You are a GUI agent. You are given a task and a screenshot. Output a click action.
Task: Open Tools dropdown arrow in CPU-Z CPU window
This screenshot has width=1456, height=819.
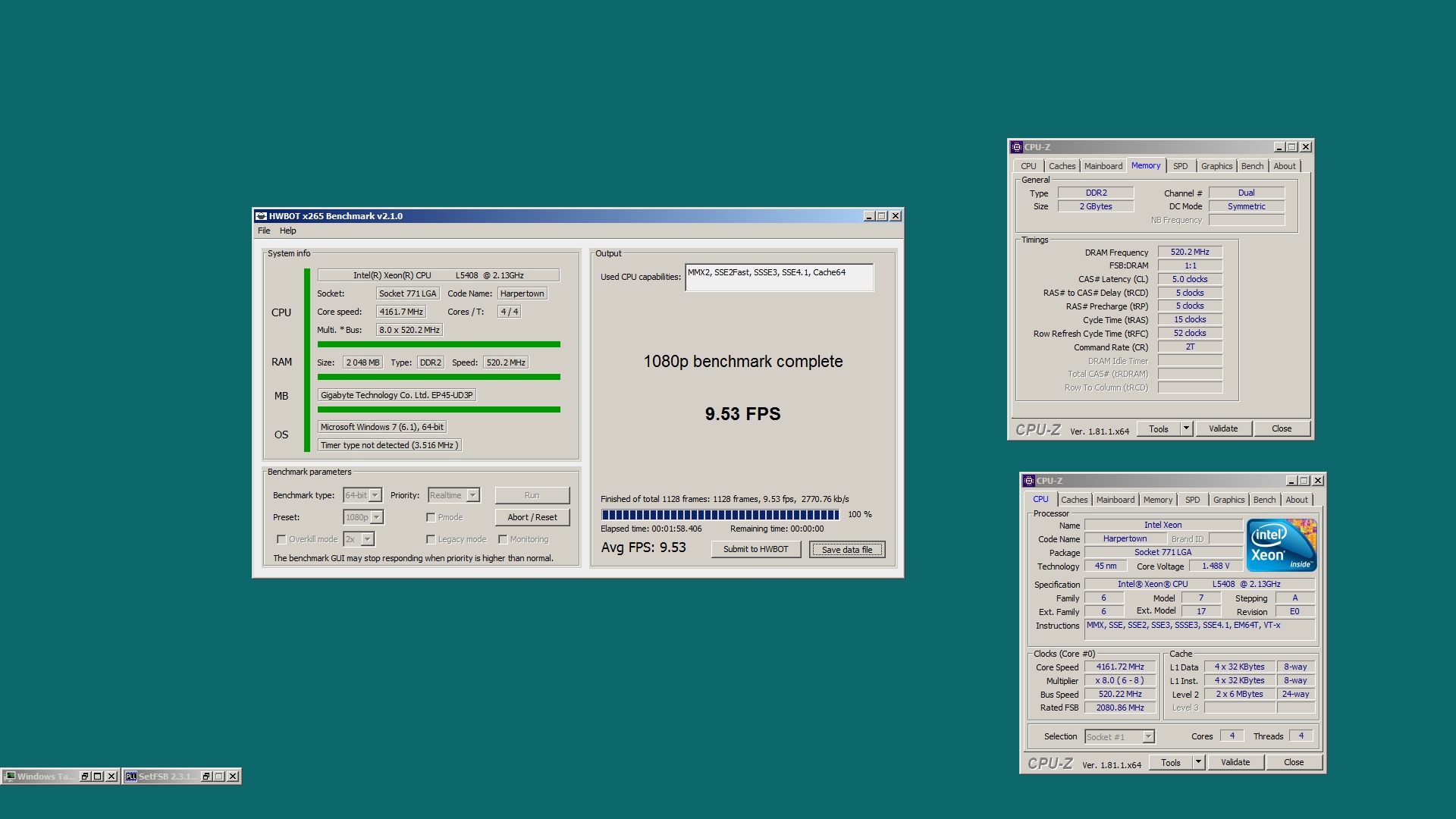coord(1199,762)
